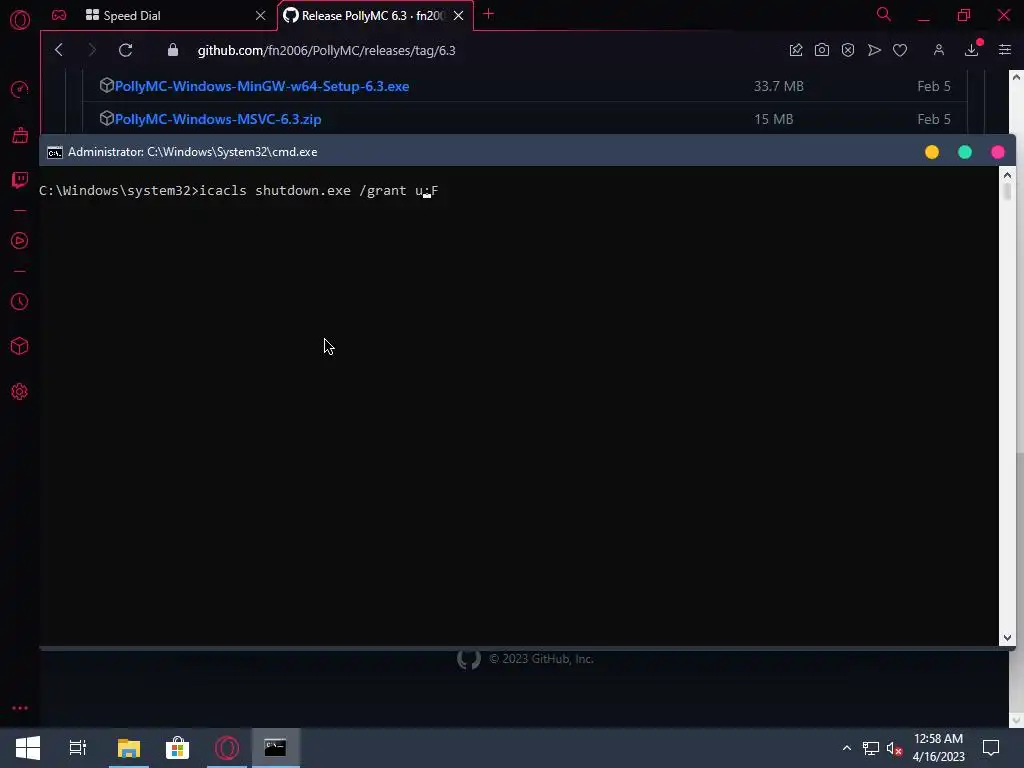
Task: Click the muted volume tray icon
Action: coord(894,748)
